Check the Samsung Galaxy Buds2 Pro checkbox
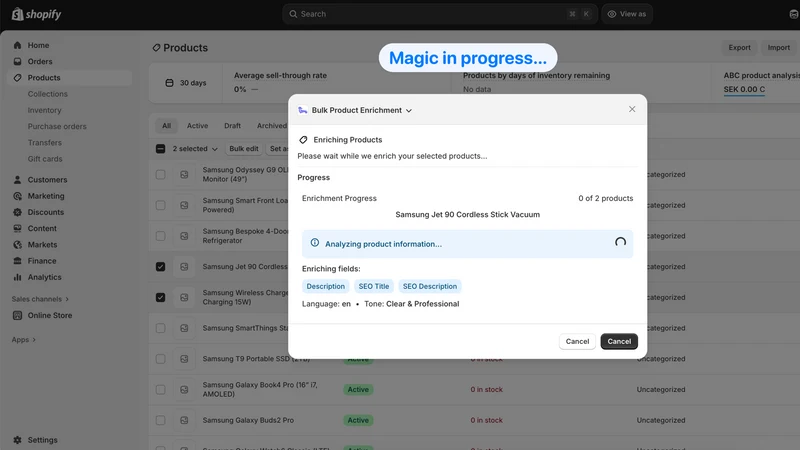 [x=160, y=420]
